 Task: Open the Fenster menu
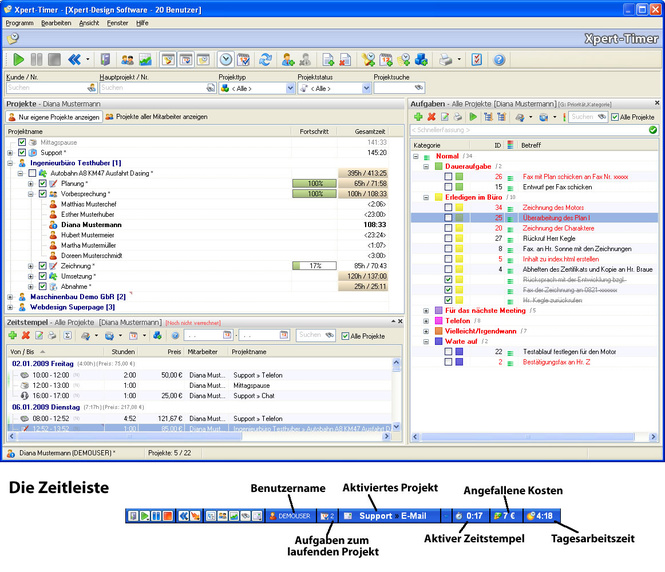pyautogui.click(x=117, y=23)
